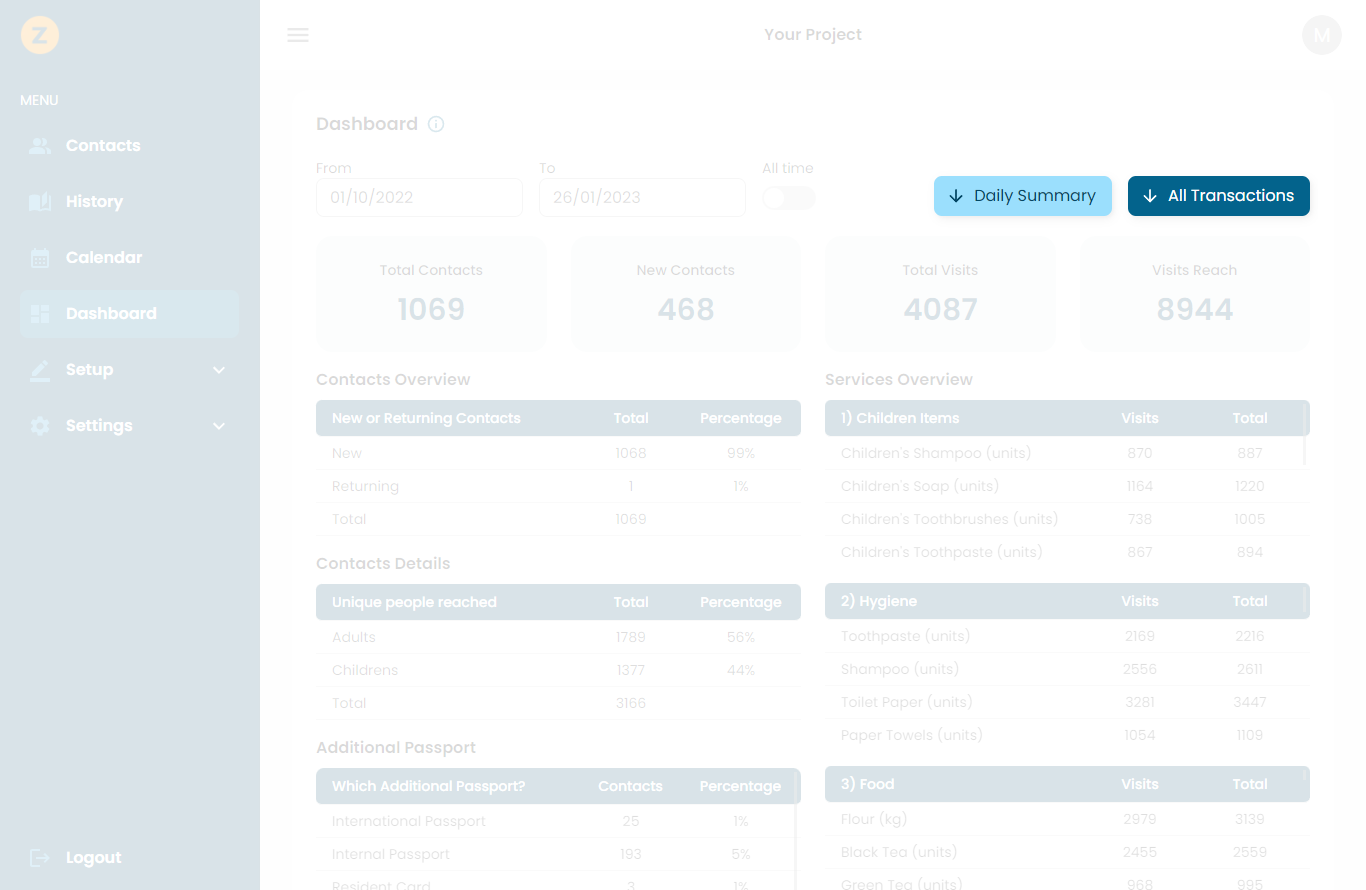Open the hamburger navigation menu

(297, 34)
